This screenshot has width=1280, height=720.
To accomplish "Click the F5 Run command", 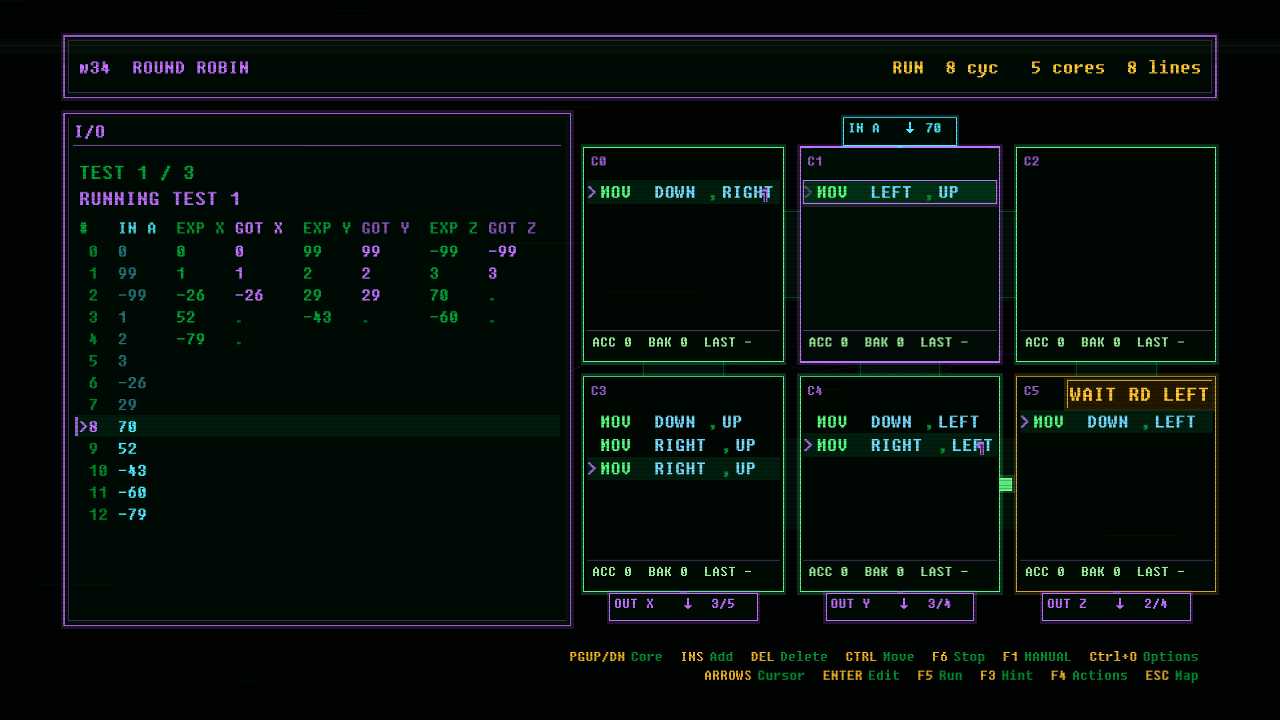I will (940, 676).
